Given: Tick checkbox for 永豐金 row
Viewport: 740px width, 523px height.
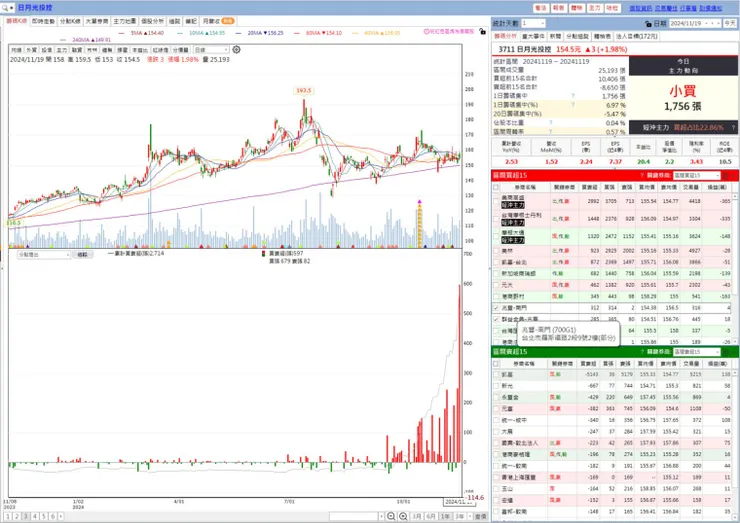Looking at the screenshot, I should 496,397.
